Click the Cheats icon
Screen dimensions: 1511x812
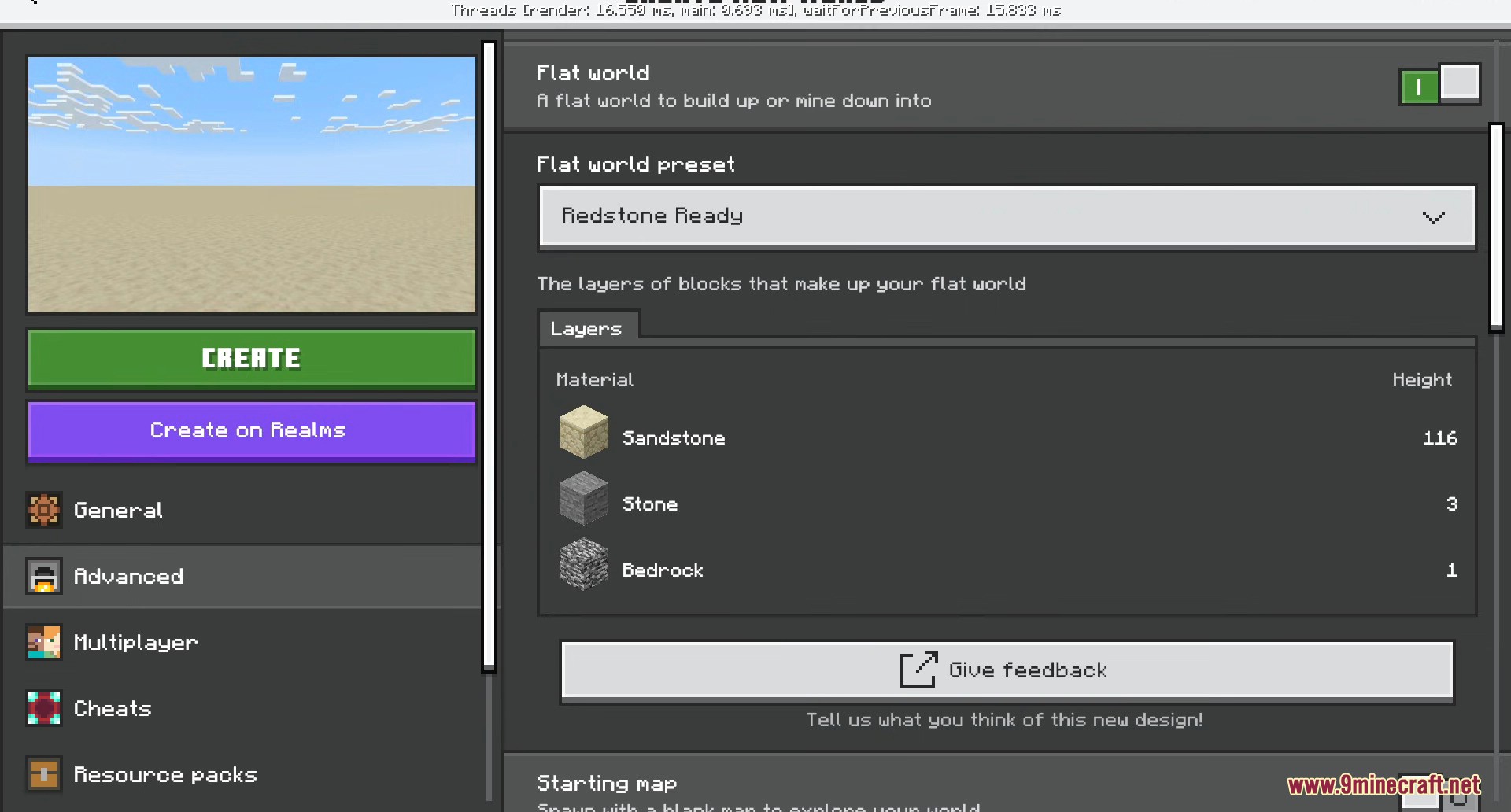pos(44,708)
